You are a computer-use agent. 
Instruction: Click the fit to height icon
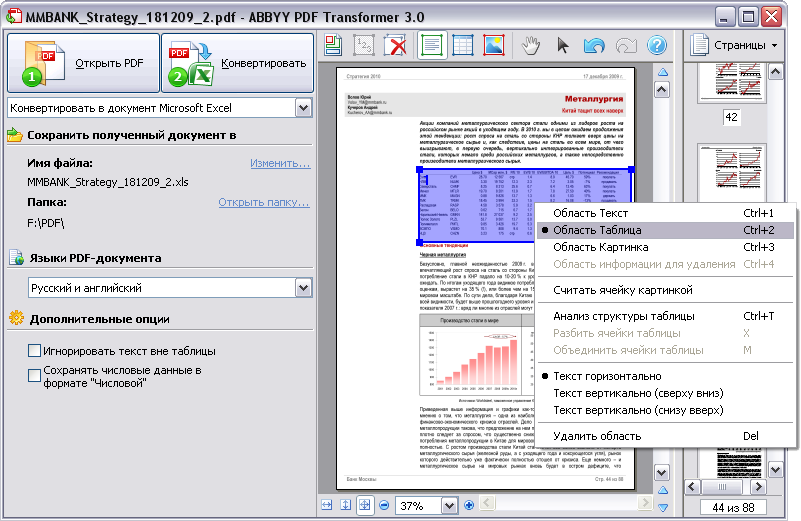[346, 505]
